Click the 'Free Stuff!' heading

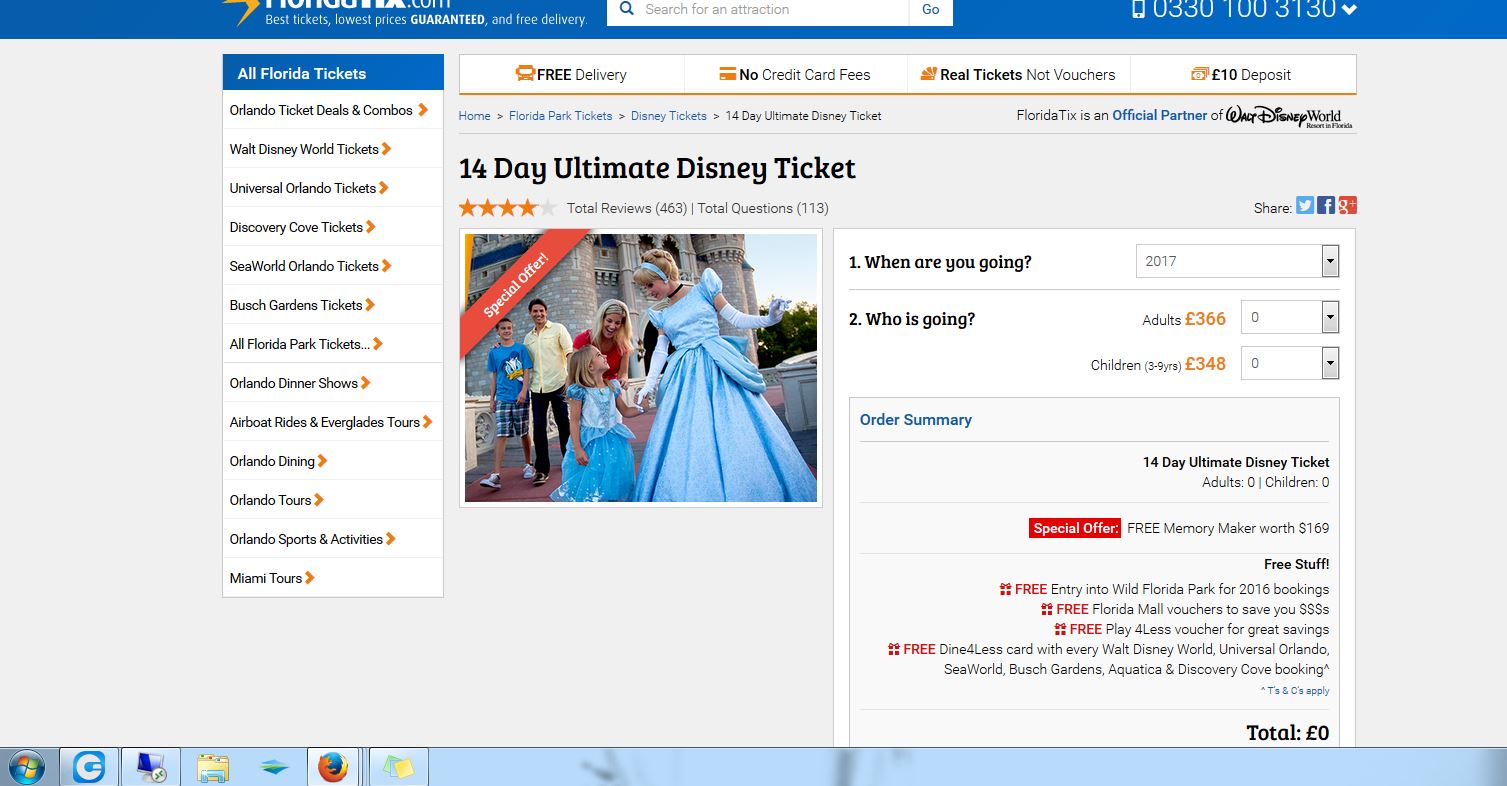[1297, 564]
